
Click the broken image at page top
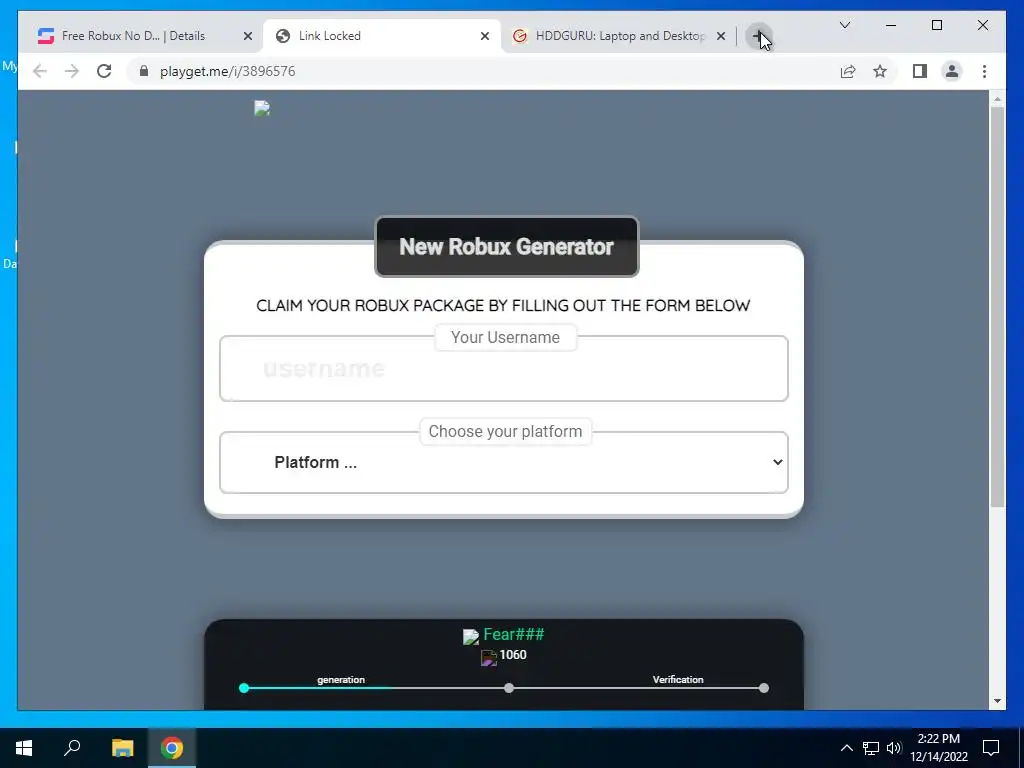click(x=262, y=108)
